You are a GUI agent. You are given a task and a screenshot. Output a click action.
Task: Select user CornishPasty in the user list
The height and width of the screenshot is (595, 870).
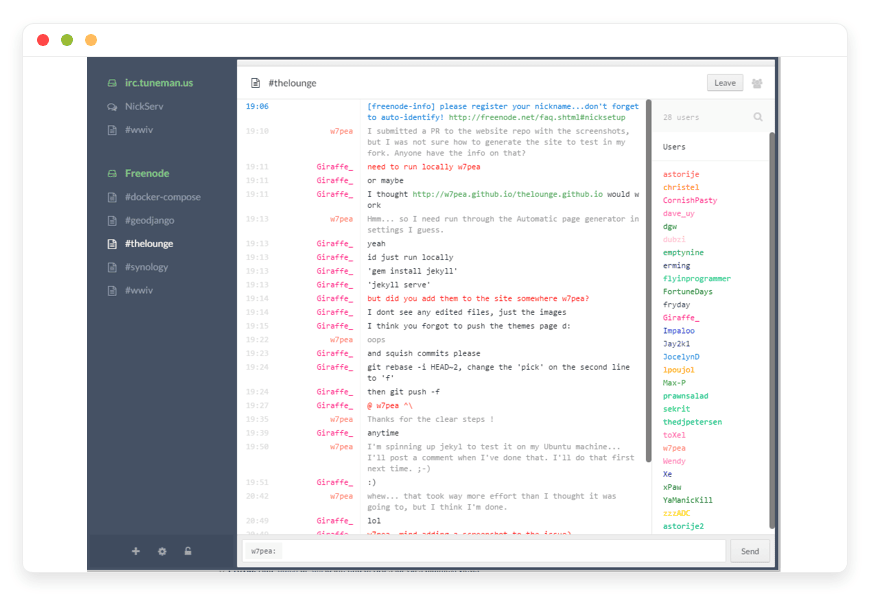(690, 200)
